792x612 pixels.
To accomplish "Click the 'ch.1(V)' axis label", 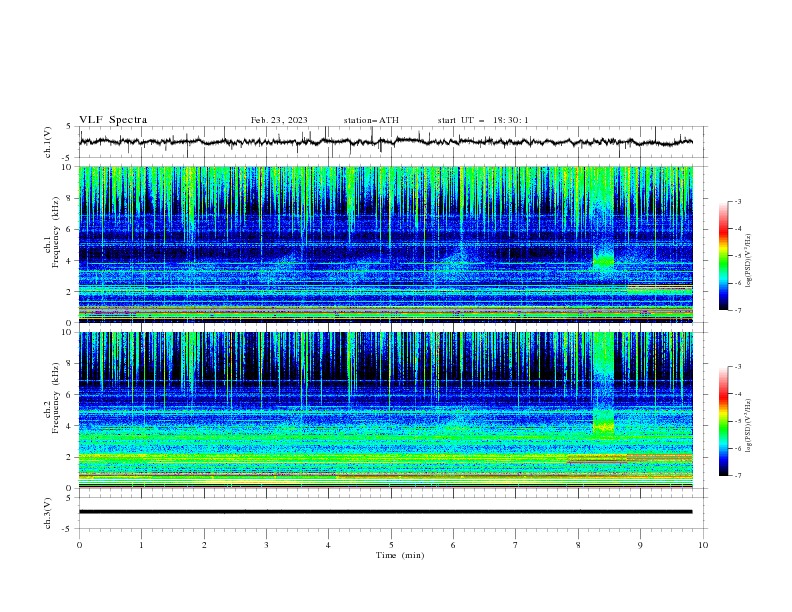I will (x=47, y=142).
